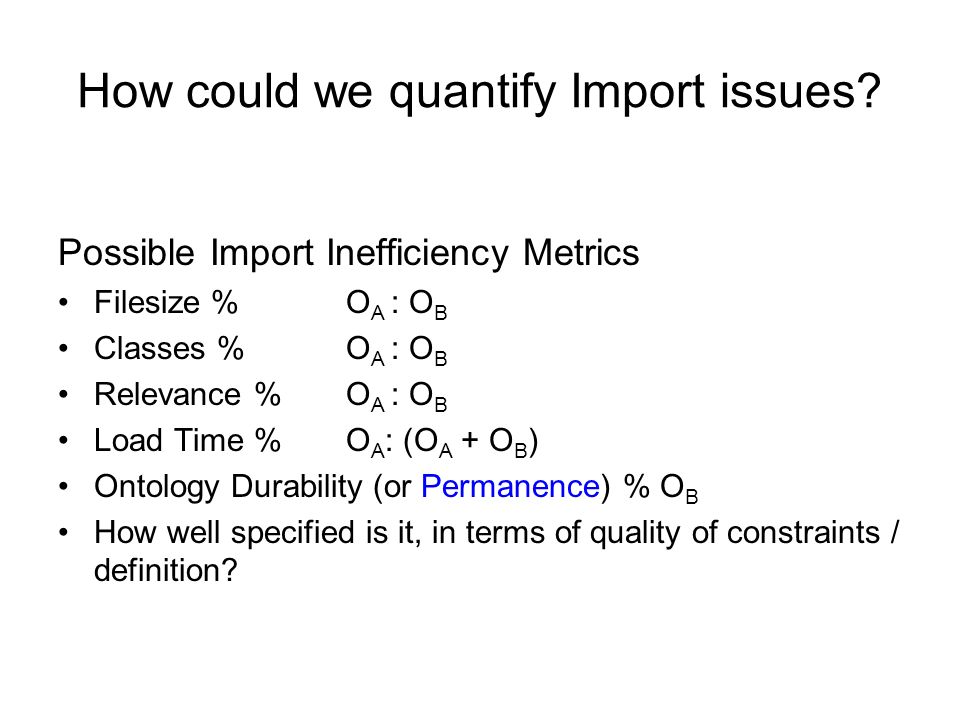Click the 'Classes %' bullet text
960x720 pixels.
(169, 348)
